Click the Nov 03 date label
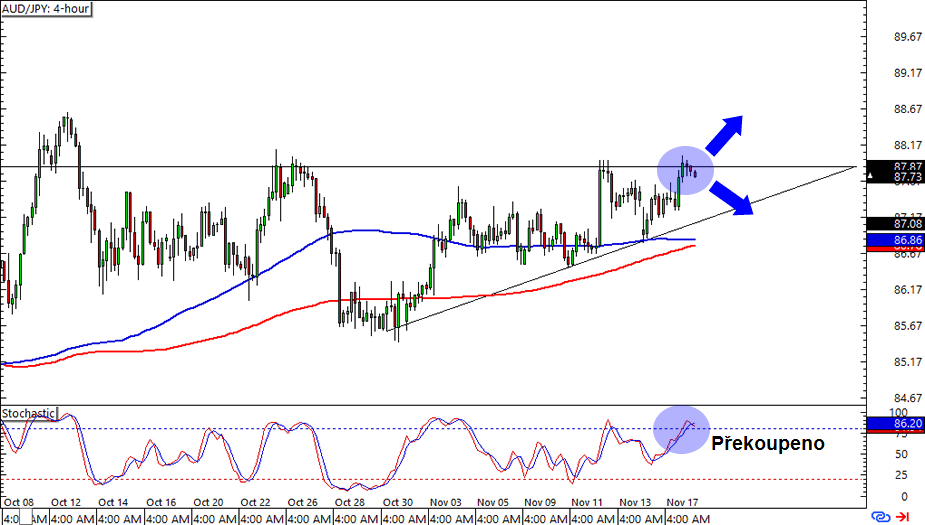Screen dimensions: 925x525 coord(445,503)
